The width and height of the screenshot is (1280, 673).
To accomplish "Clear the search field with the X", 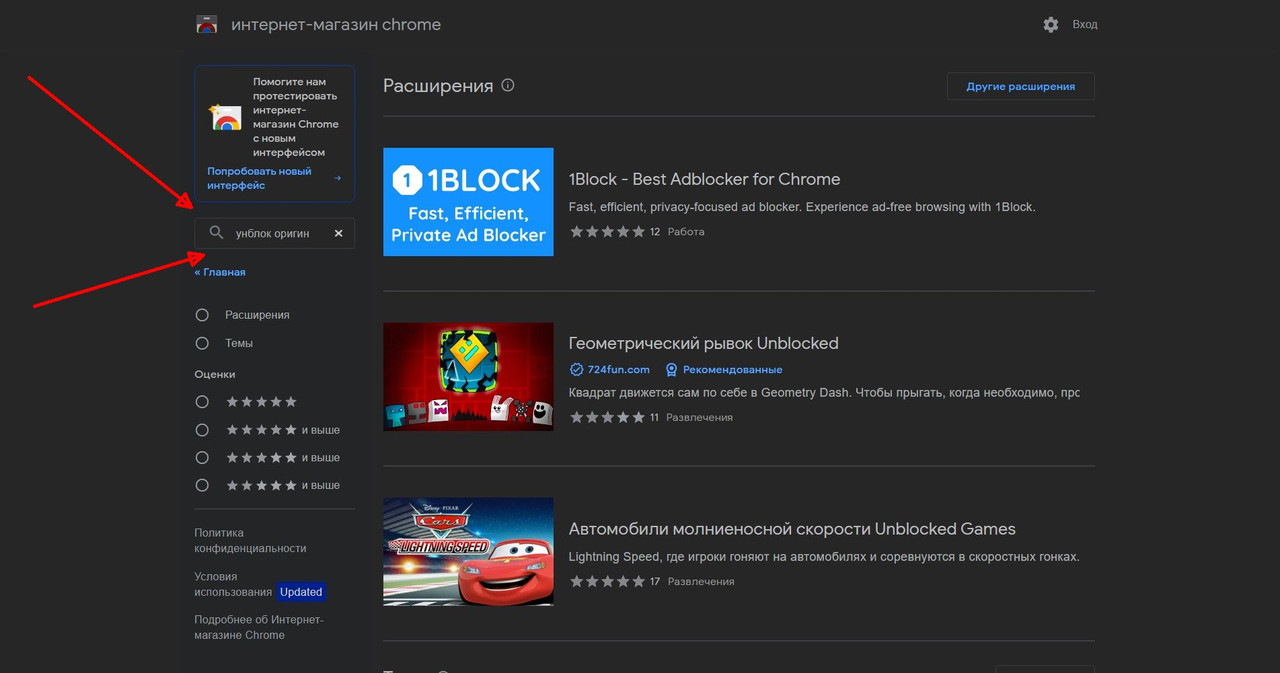I will 338,233.
